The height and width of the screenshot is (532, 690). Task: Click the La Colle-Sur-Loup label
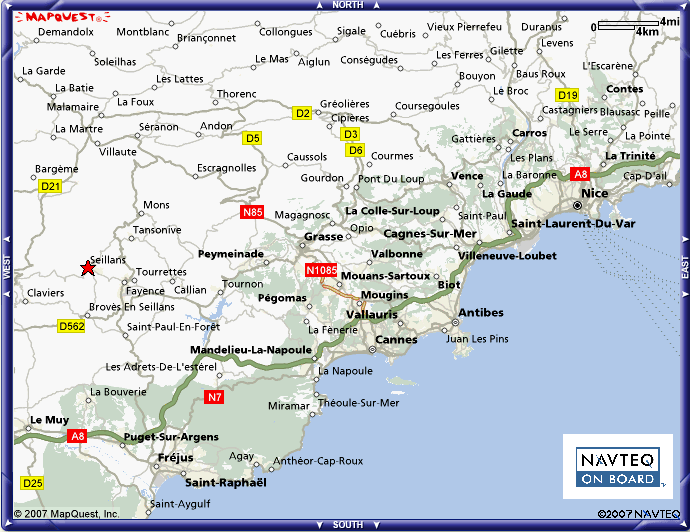[393, 211]
